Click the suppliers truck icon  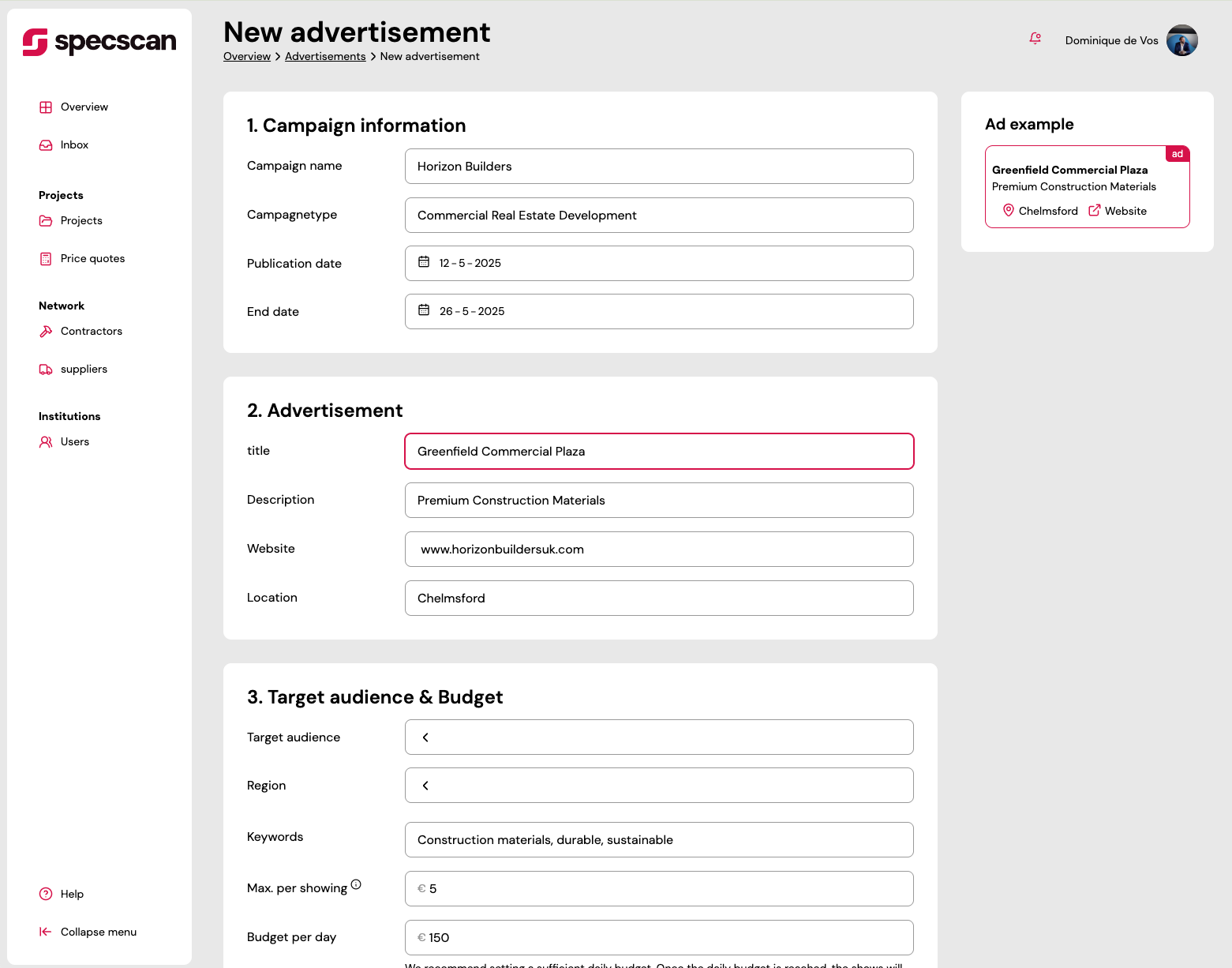tap(46, 370)
